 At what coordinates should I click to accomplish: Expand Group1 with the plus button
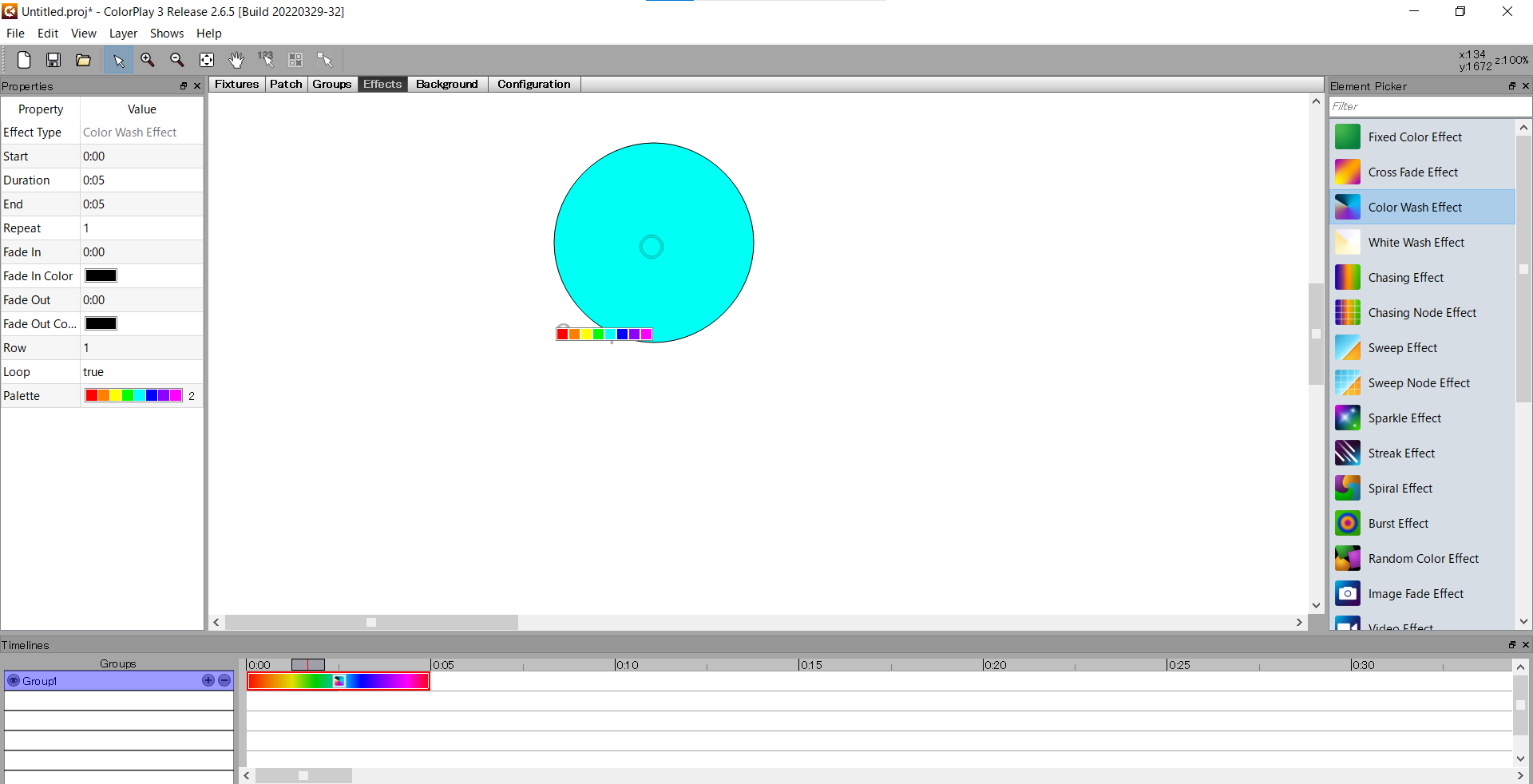click(208, 681)
